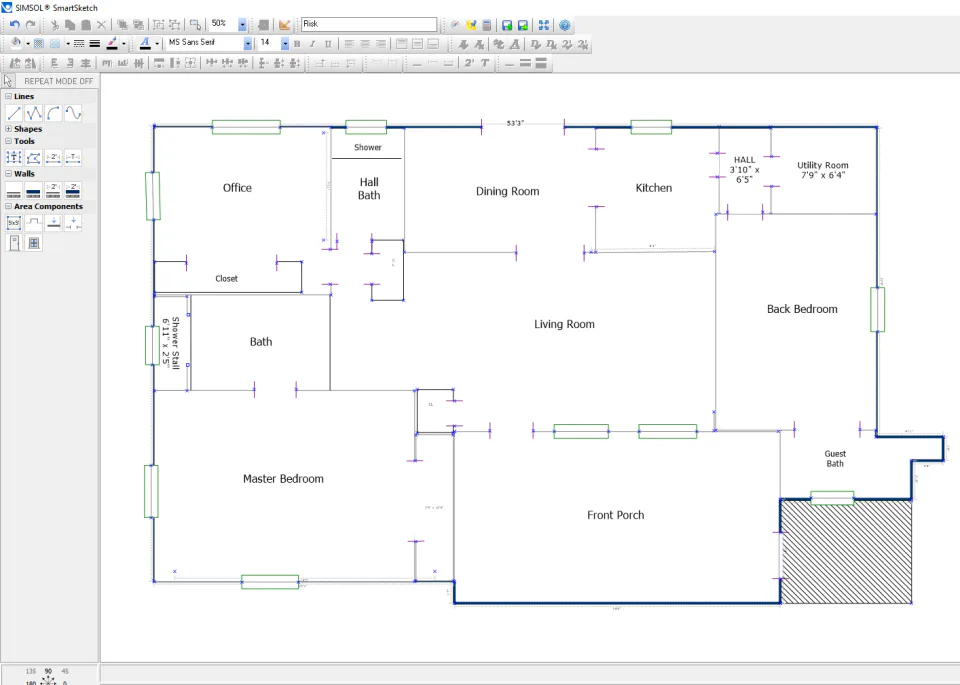Expand the Shapes section
Screen dimensions: 960x685
click(9, 129)
